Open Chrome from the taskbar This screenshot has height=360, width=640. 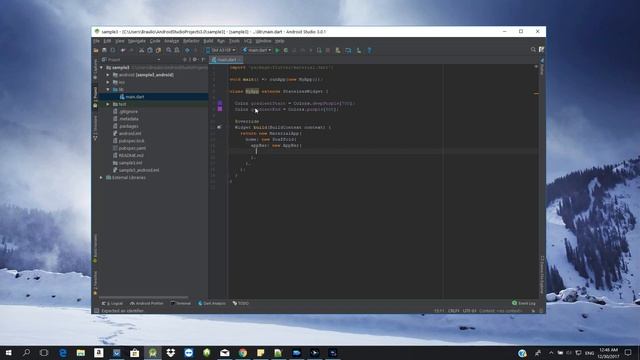click(243, 353)
